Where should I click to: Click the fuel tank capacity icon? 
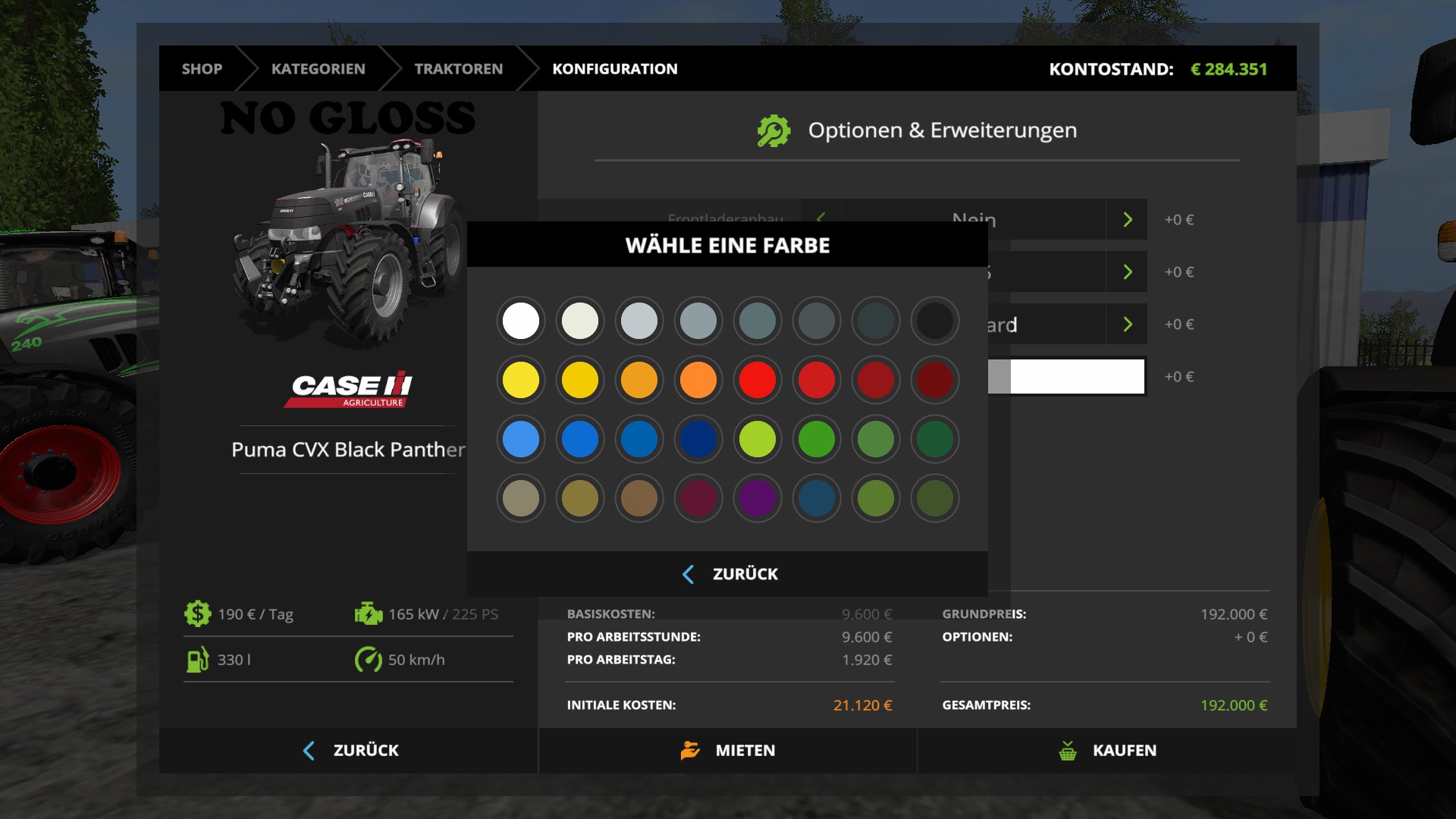click(x=197, y=659)
